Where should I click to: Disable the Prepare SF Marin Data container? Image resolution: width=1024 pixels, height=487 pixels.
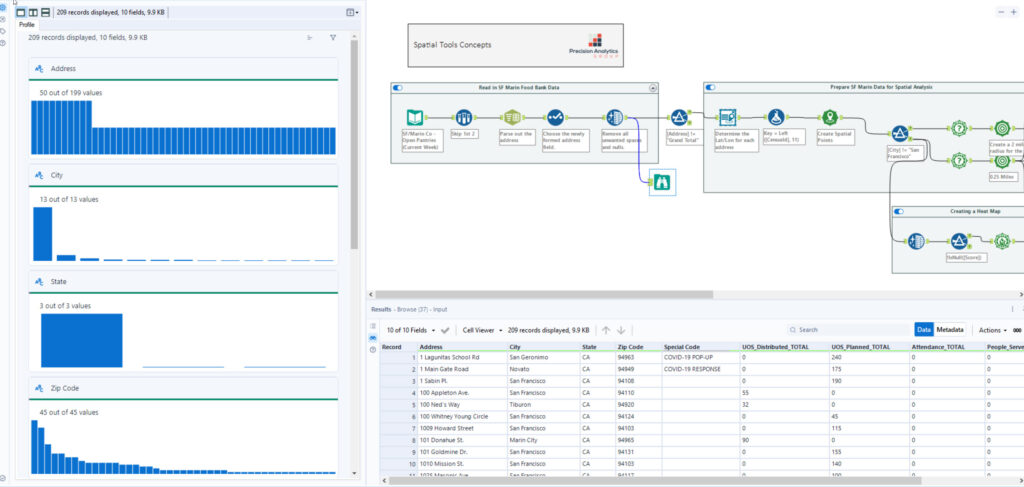(713, 88)
